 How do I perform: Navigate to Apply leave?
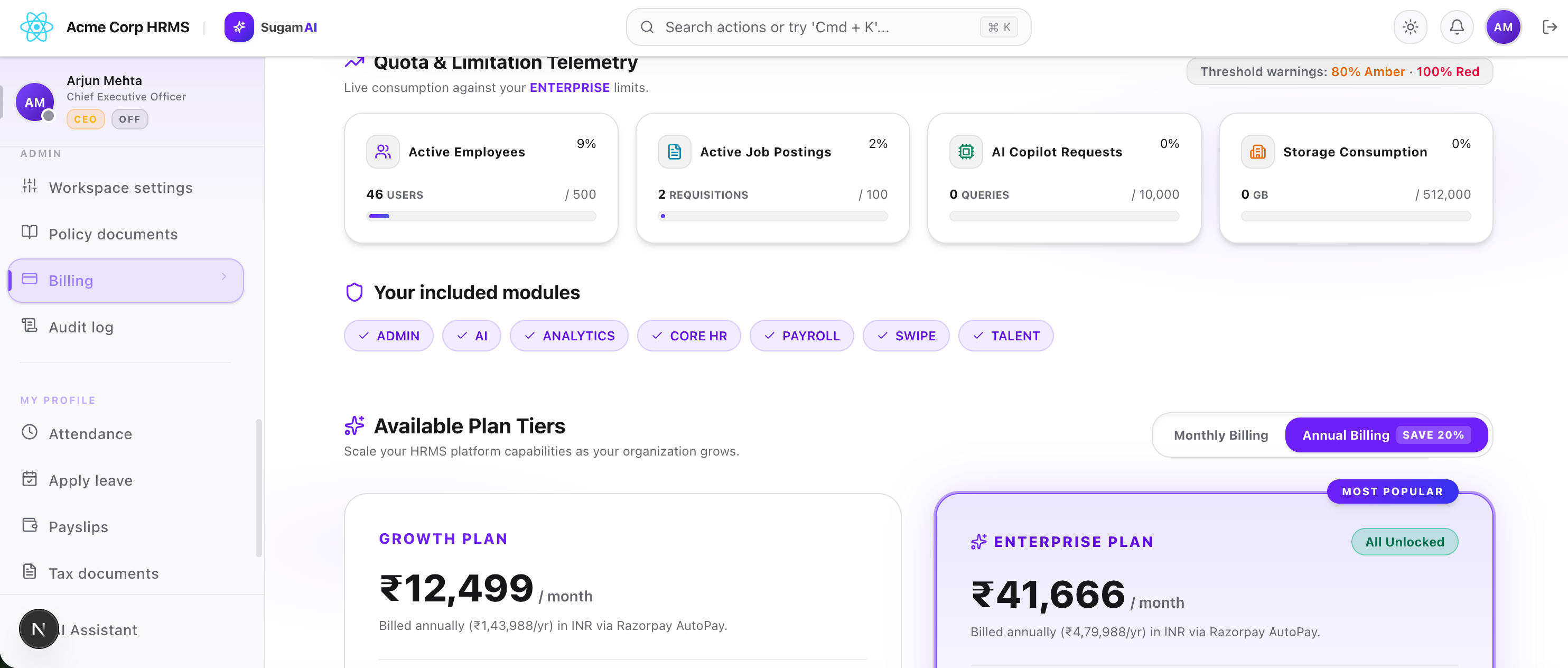pos(126,480)
